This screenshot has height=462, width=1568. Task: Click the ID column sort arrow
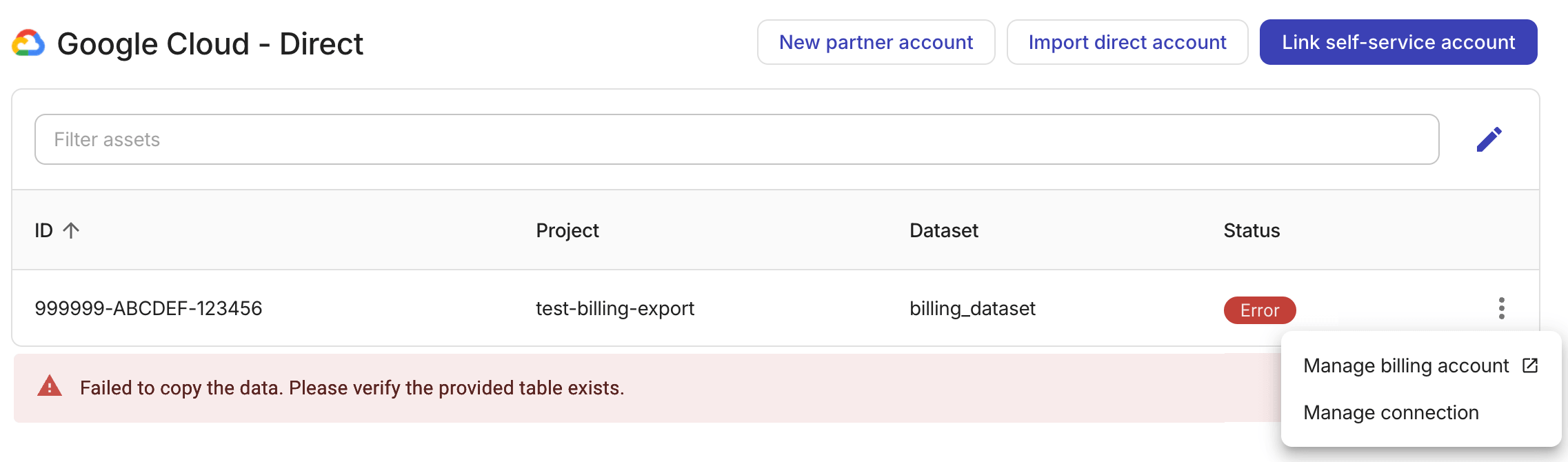point(71,230)
